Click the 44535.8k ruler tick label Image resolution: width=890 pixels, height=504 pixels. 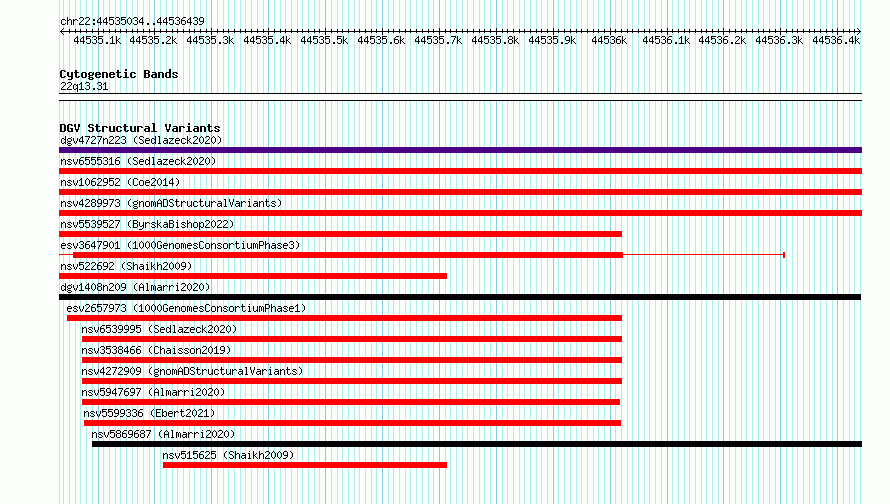pyautogui.click(x=495, y=40)
